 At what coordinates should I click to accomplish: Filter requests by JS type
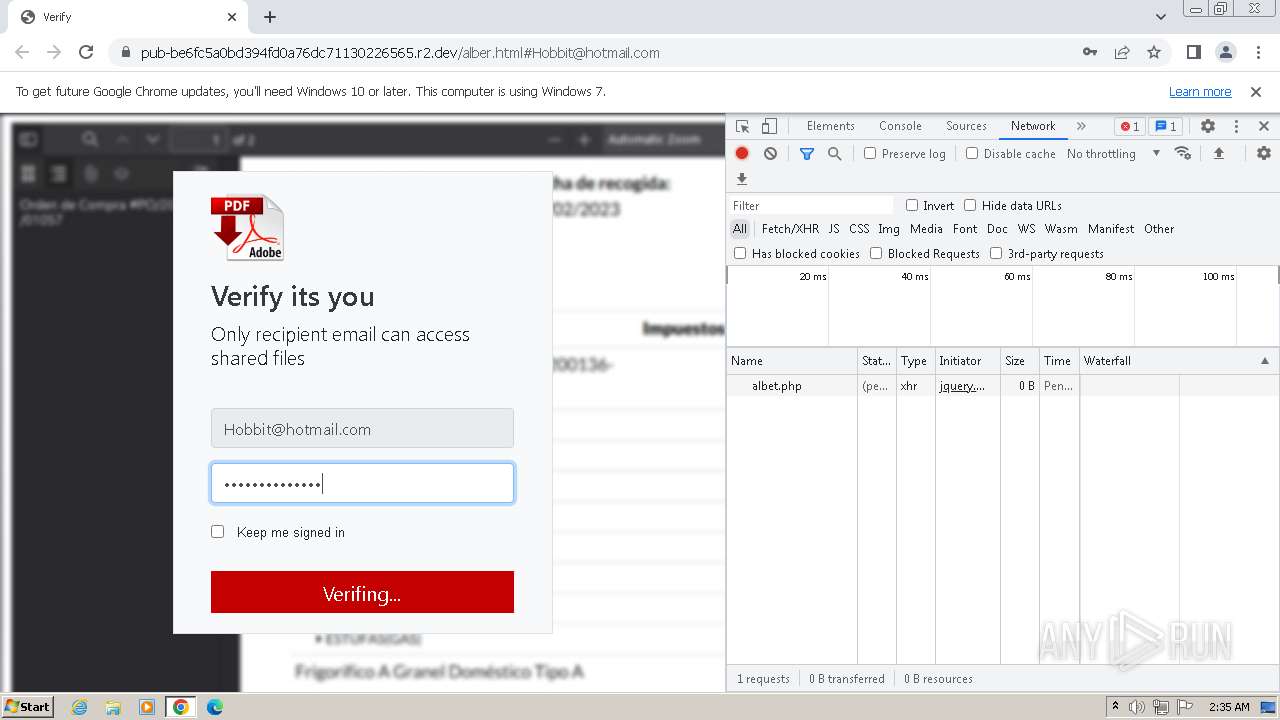(834, 229)
